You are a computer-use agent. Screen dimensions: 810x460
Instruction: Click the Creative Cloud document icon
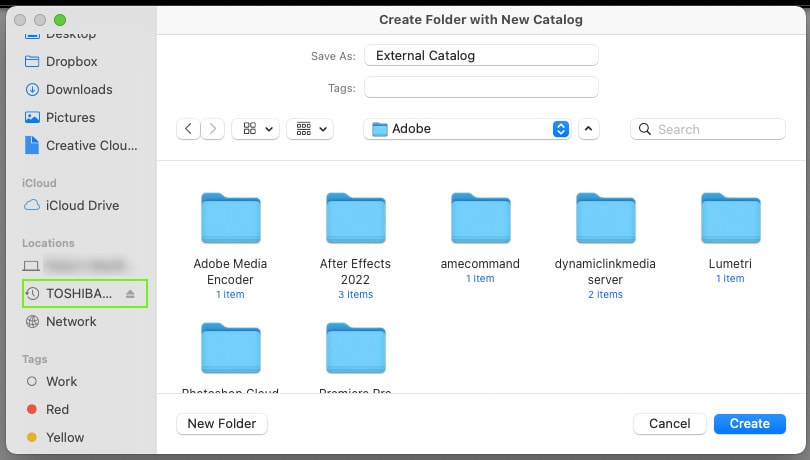click(32, 145)
